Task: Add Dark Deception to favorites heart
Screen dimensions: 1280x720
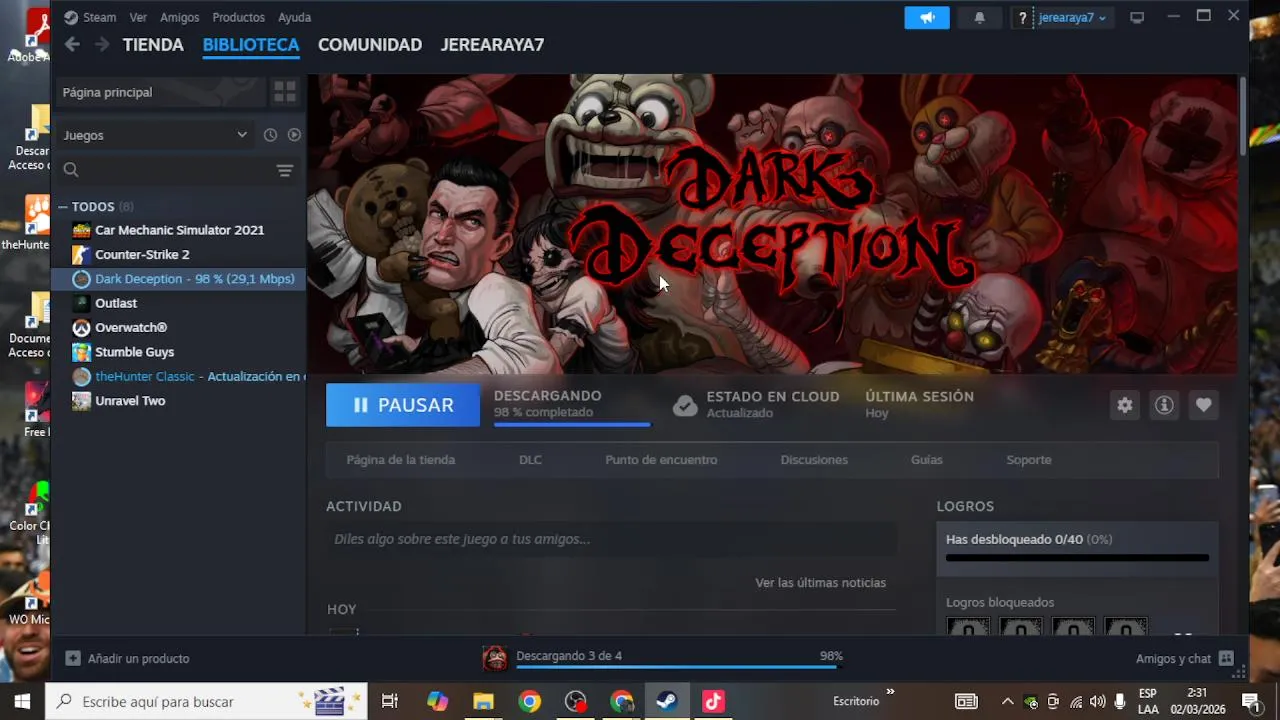Action: (x=1203, y=405)
